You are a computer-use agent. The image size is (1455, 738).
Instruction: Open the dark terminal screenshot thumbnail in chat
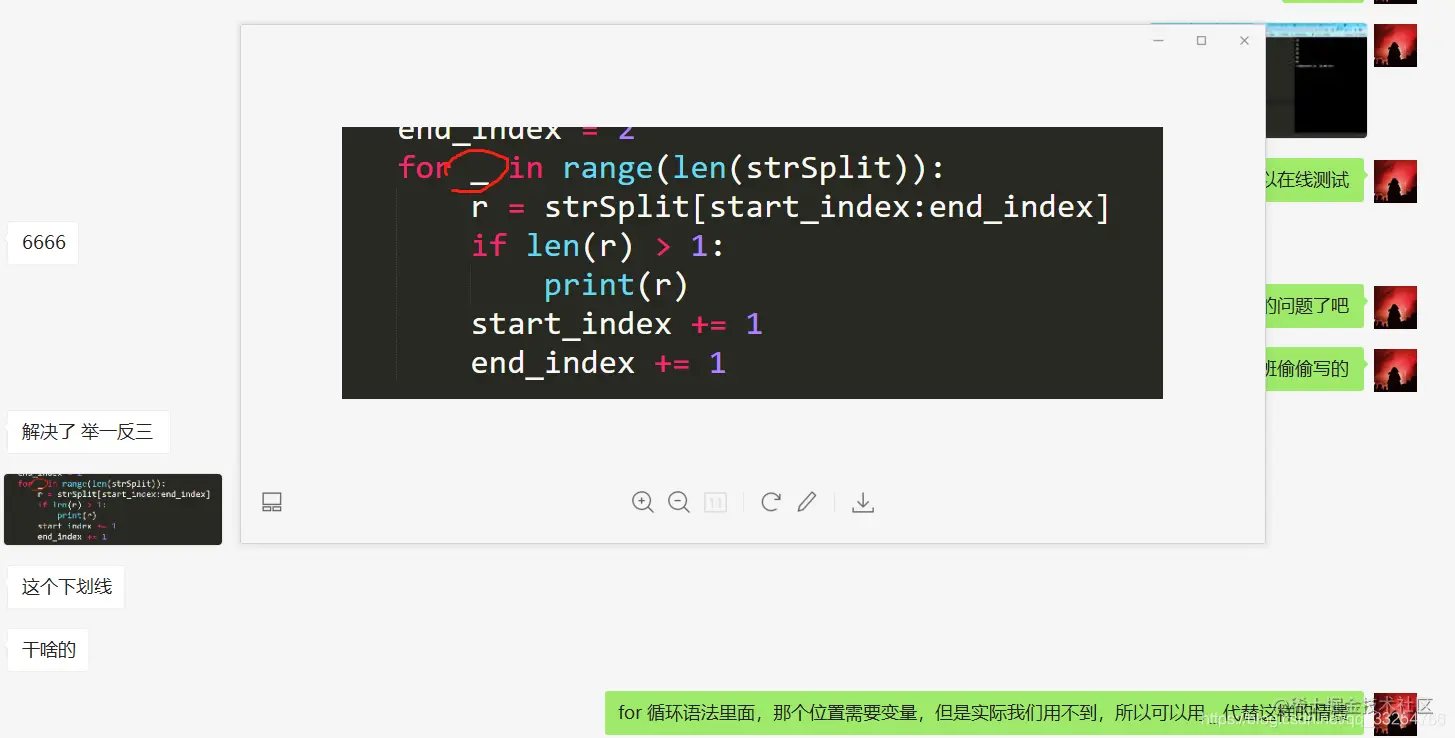[x=1316, y=80]
